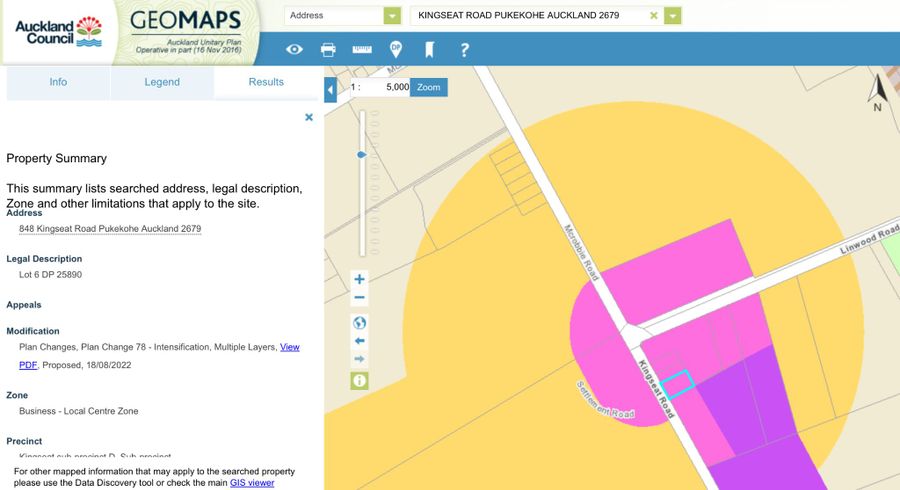
Task: Click the 'Kingseat Road' map label
Action: pos(657,389)
